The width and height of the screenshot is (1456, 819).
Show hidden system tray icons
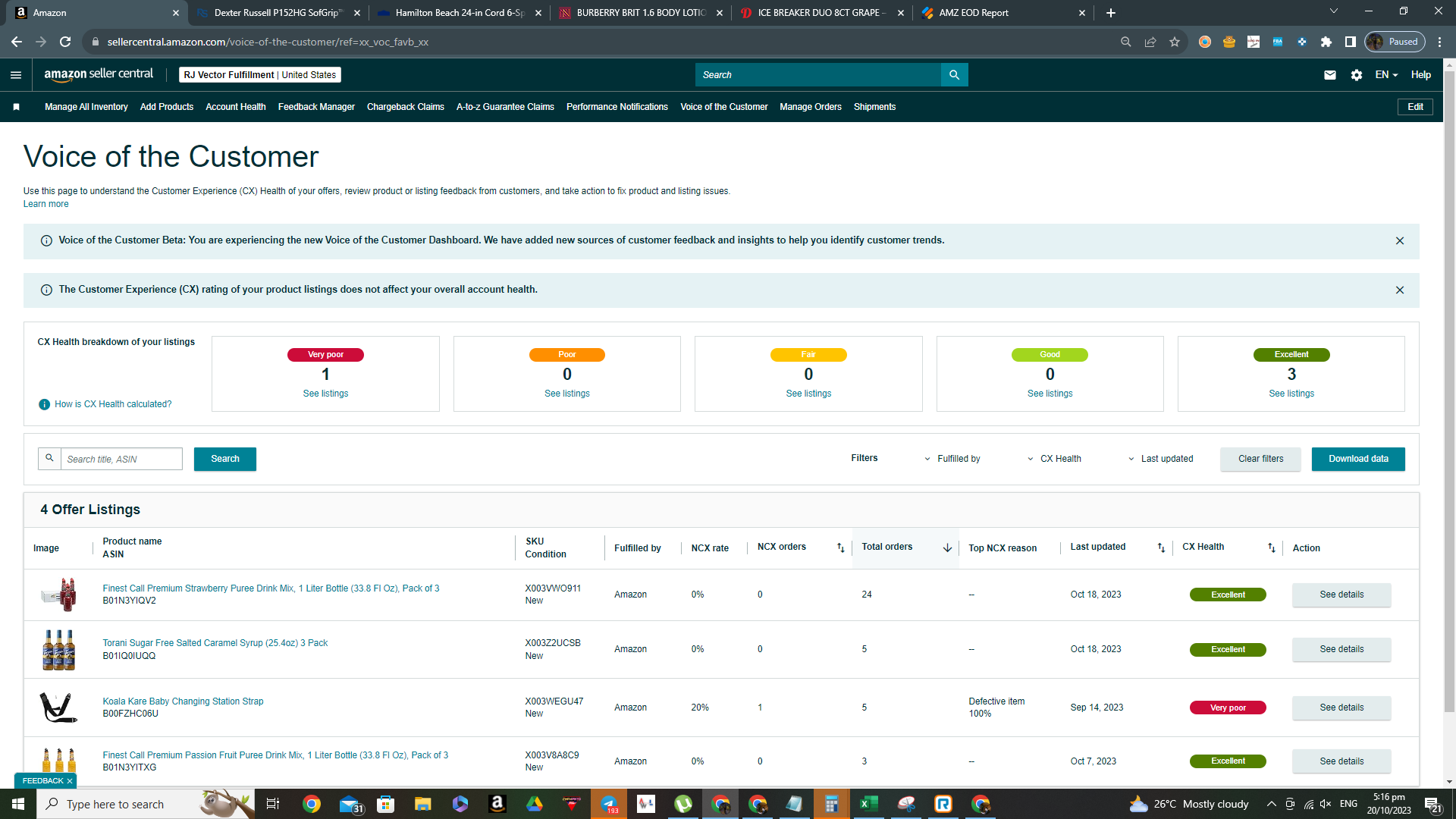[x=1271, y=804]
